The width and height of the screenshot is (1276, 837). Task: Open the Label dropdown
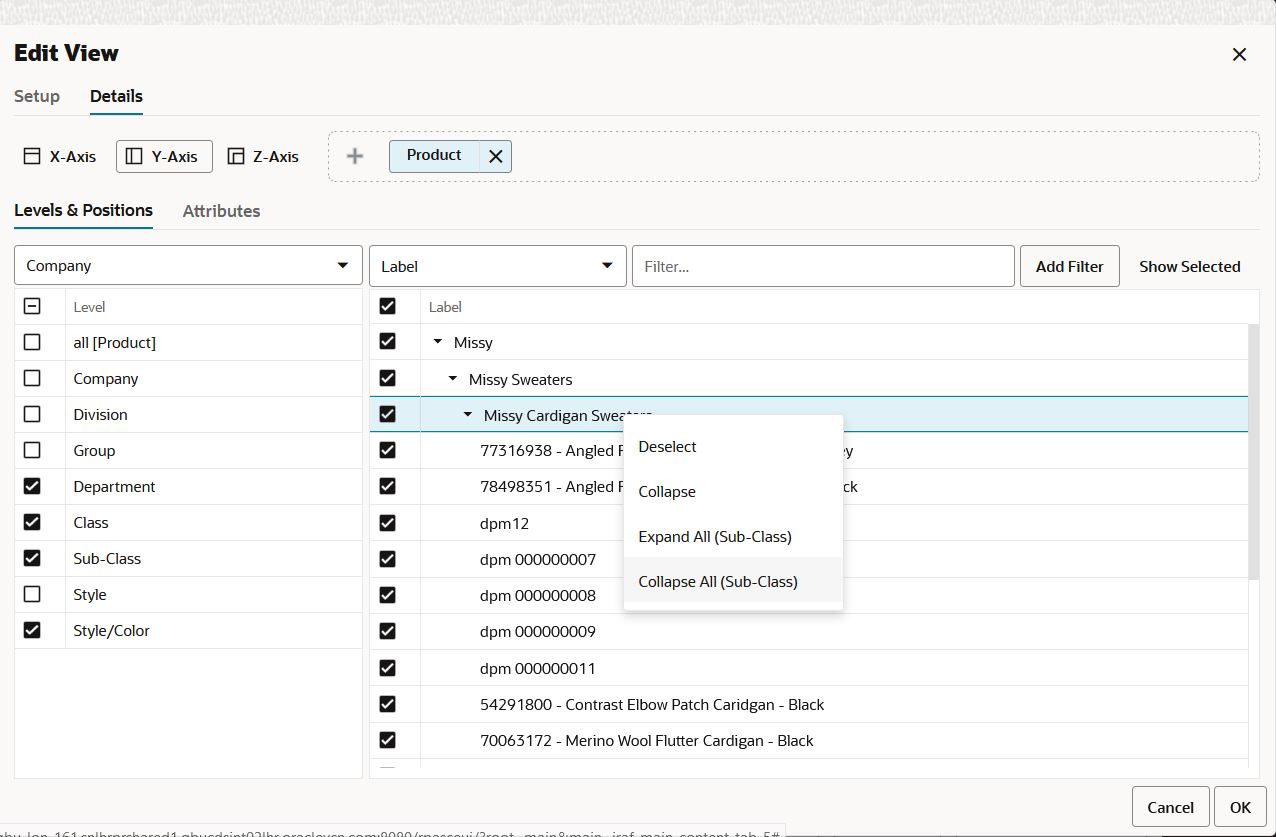click(498, 266)
